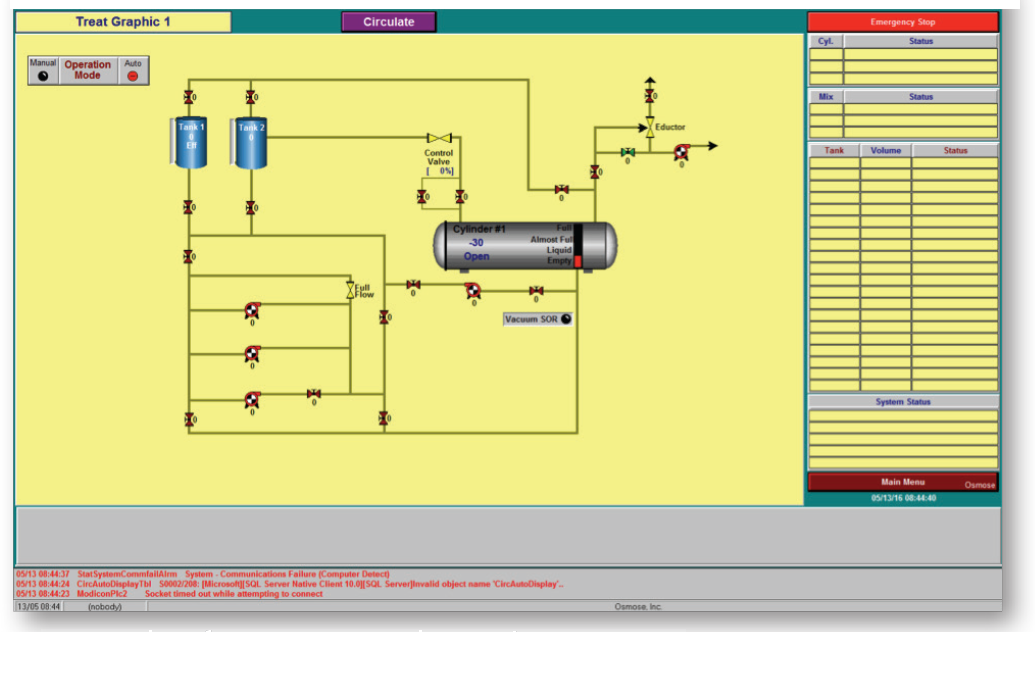Open the yellow Eductor valve
The height and width of the screenshot is (682, 1035).
coord(649,127)
